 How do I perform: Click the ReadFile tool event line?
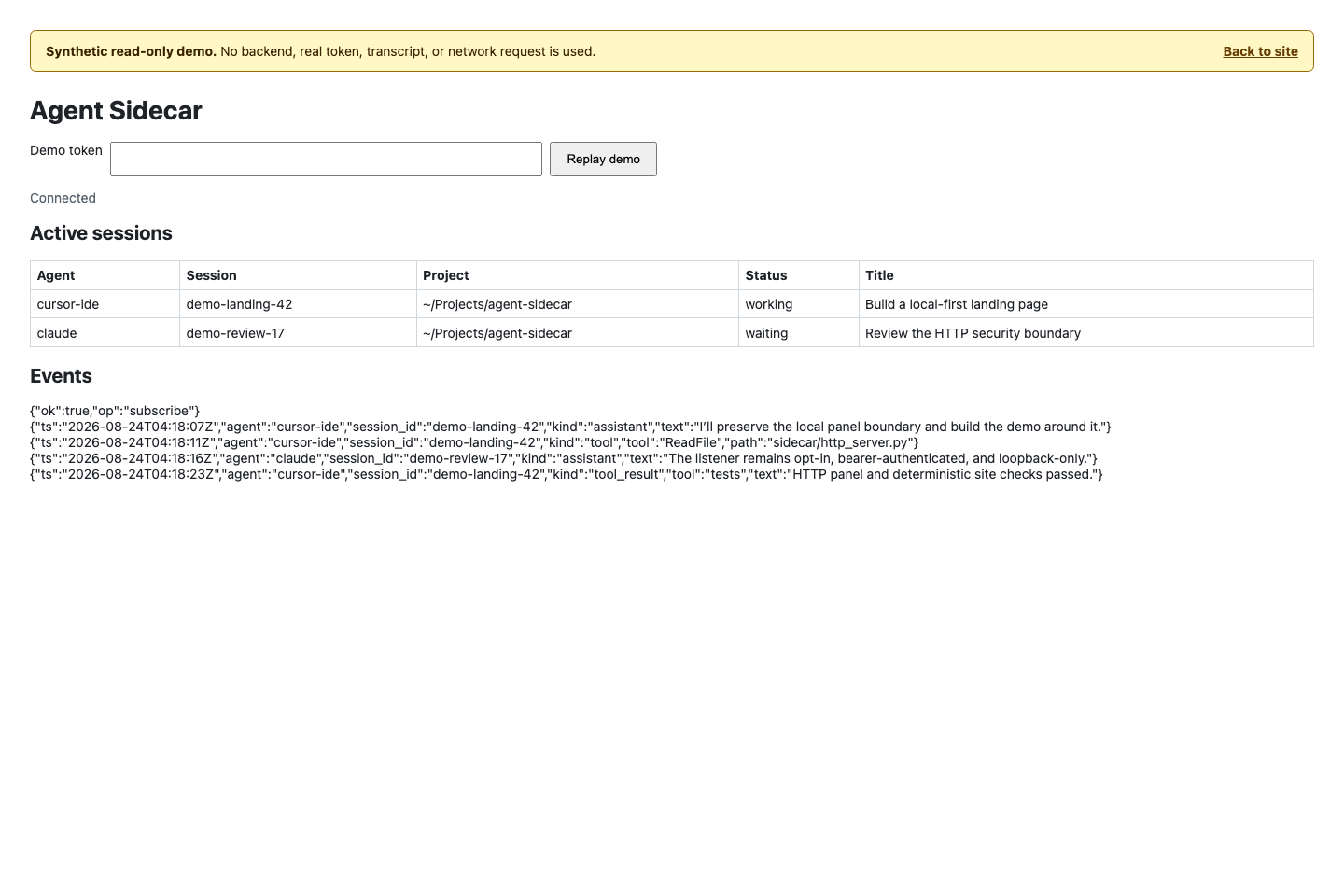[x=474, y=442]
